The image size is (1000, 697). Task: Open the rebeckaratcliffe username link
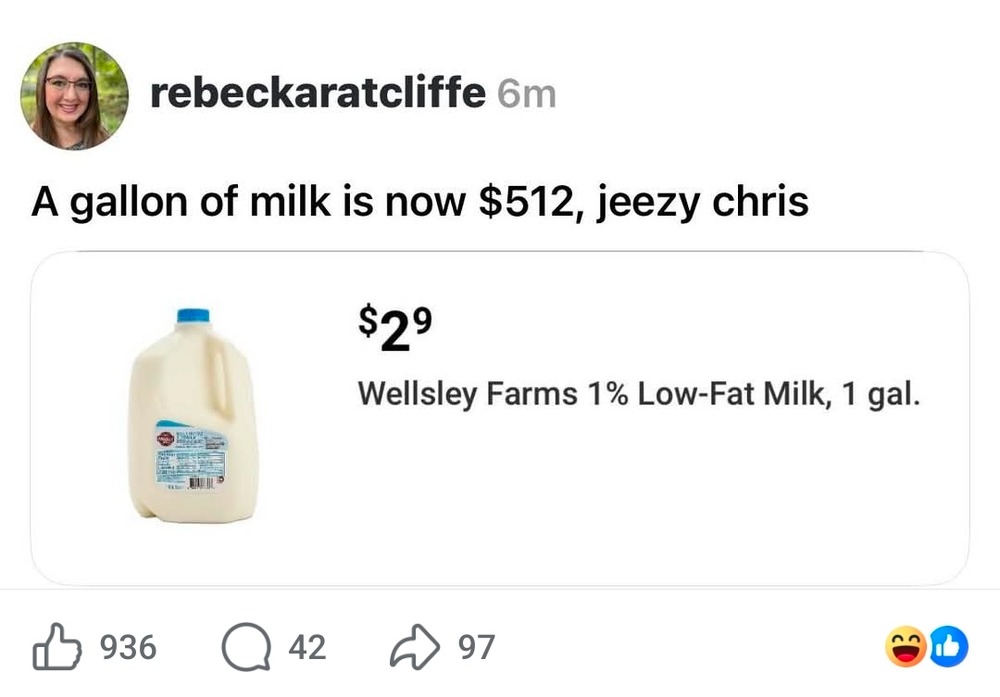point(318,95)
